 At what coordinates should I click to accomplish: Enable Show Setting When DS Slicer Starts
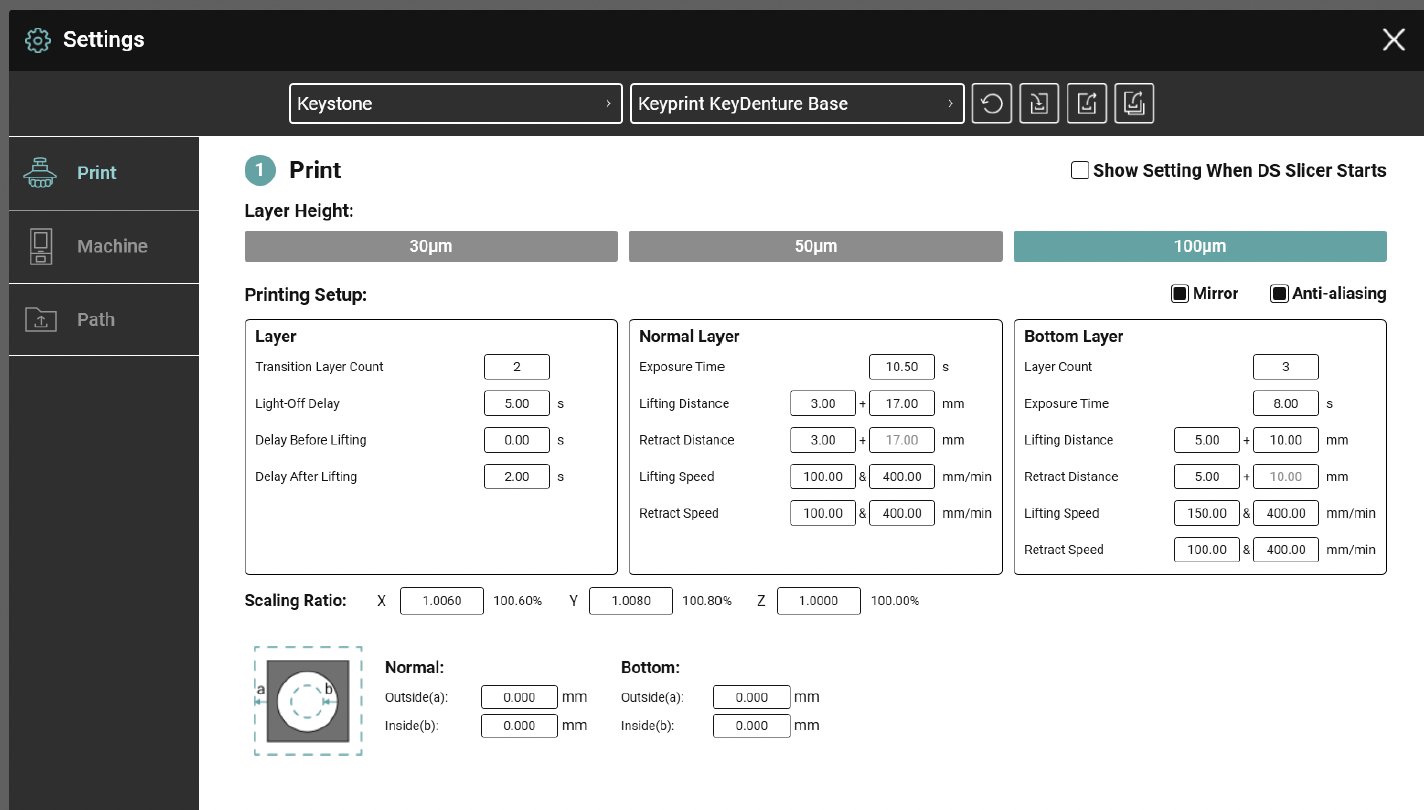1080,170
